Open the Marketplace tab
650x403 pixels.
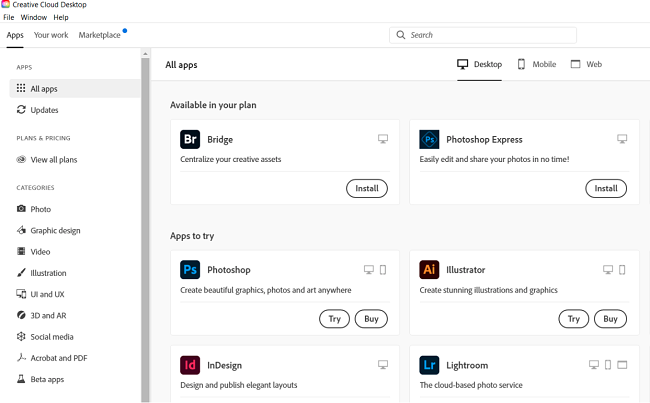pyautogui.click(x=99, y=35)
